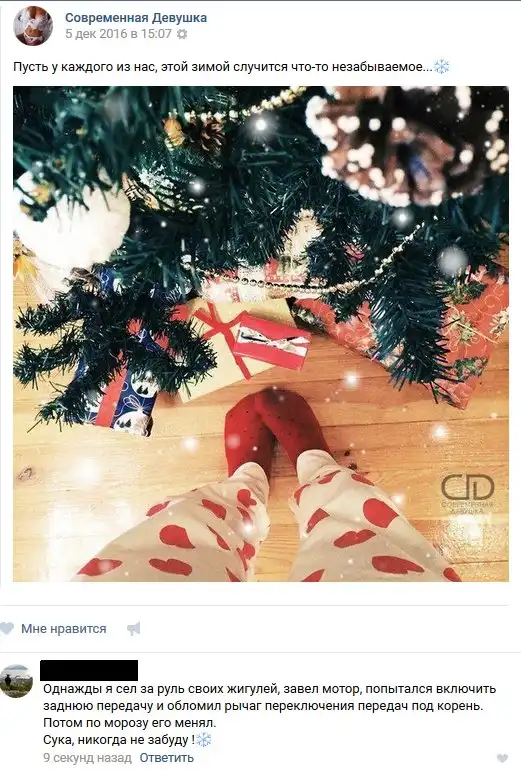This screenshot has height=773, width=521.
Task: Open the commenter's round avatar
Action: (x=16, y=681)
